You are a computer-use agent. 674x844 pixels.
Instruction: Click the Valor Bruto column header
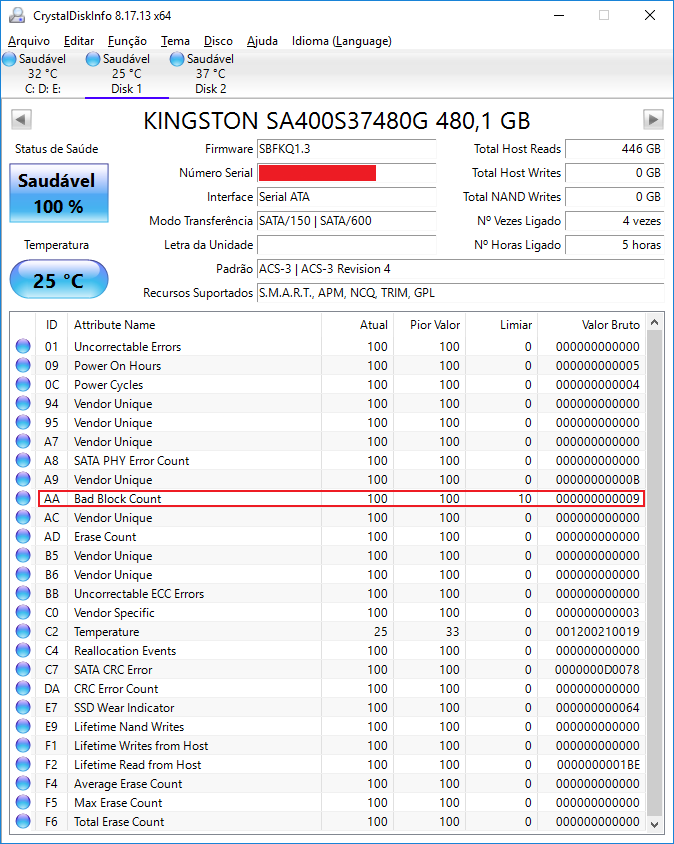pos(591,325)
